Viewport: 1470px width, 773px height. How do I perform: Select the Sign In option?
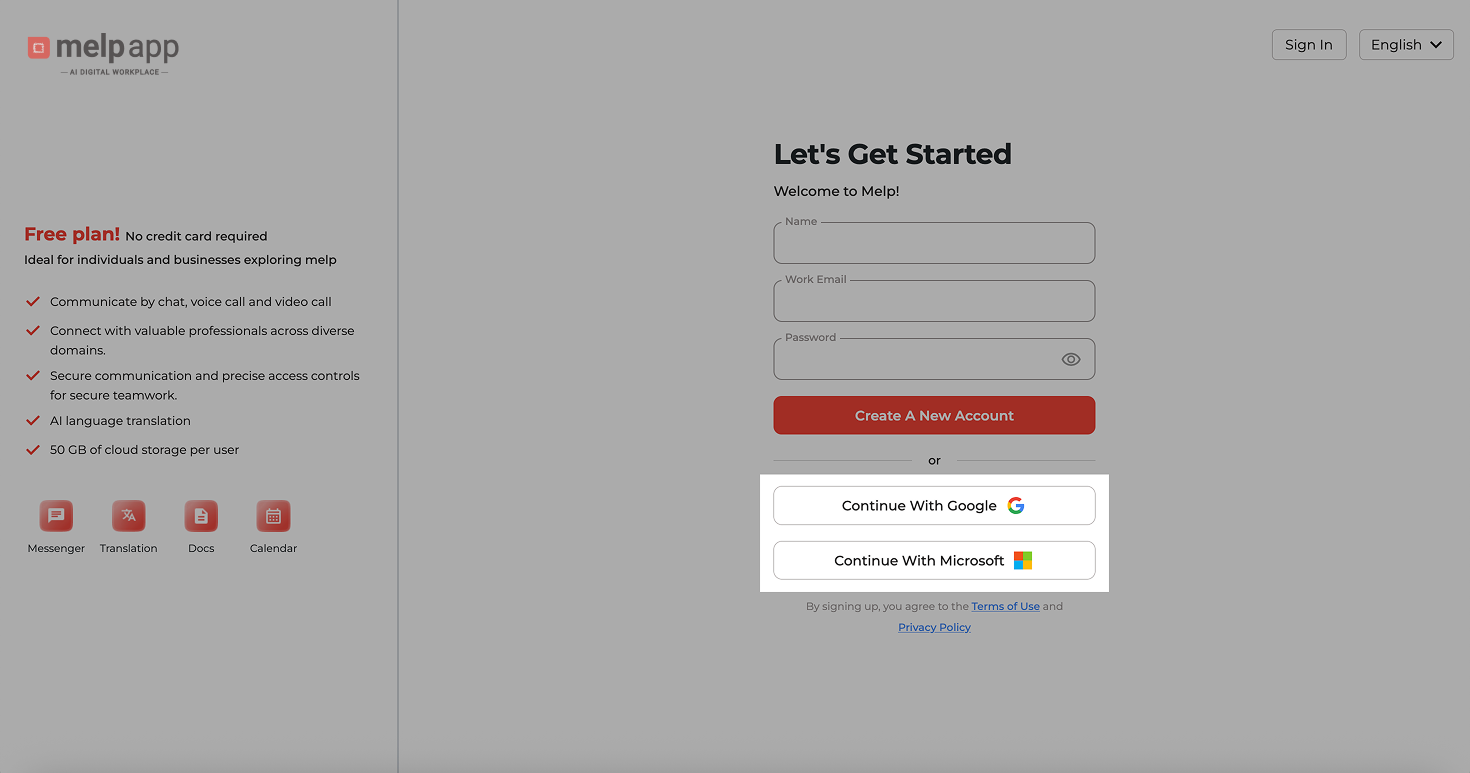[1309, 44]
